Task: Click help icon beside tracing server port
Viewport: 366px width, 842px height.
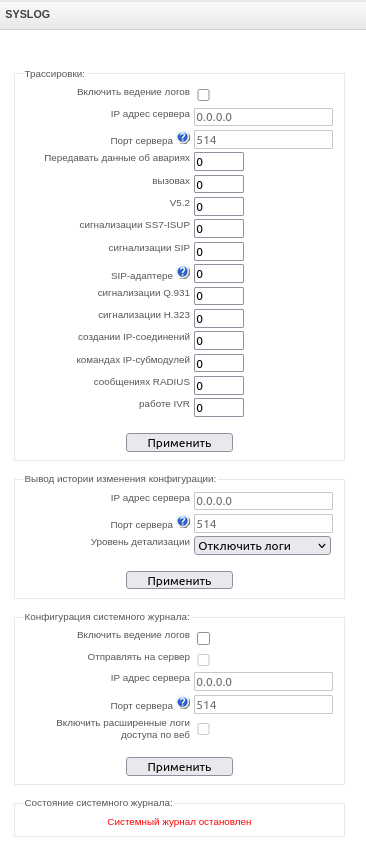Action: [183, 139]
